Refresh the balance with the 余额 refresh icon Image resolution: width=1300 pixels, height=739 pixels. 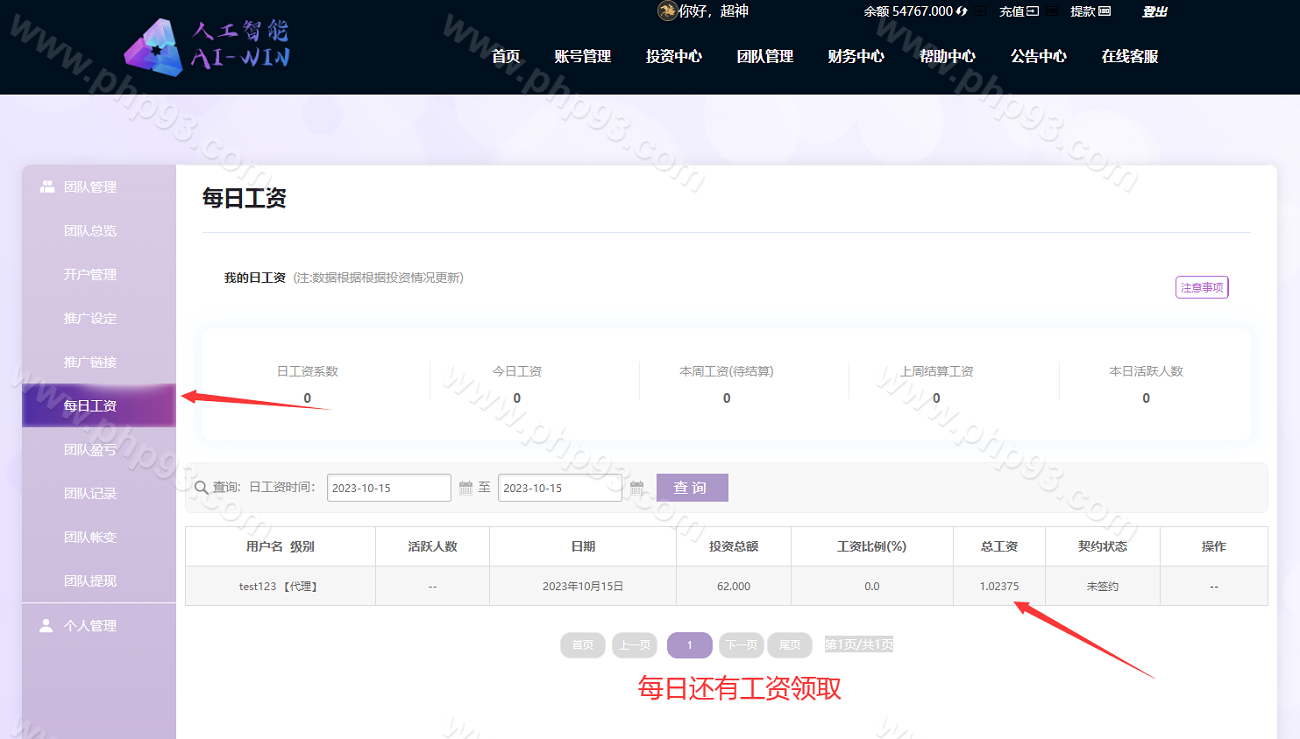pos(961,12)
